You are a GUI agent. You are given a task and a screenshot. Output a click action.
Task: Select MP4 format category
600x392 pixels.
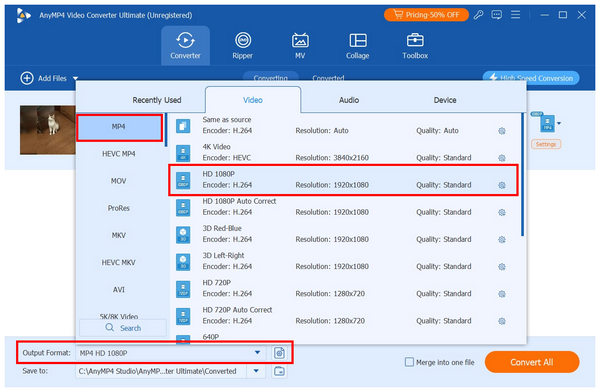(x=120, y=127)
